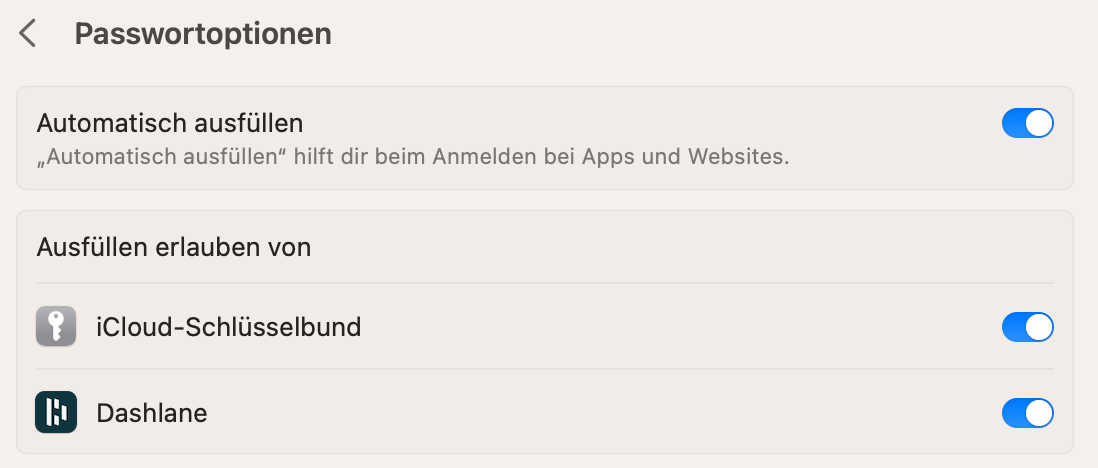Click the iCloud-Schlüsselbund key icon
Viewport: 1098px width, 468px height.
pos(56,327)
